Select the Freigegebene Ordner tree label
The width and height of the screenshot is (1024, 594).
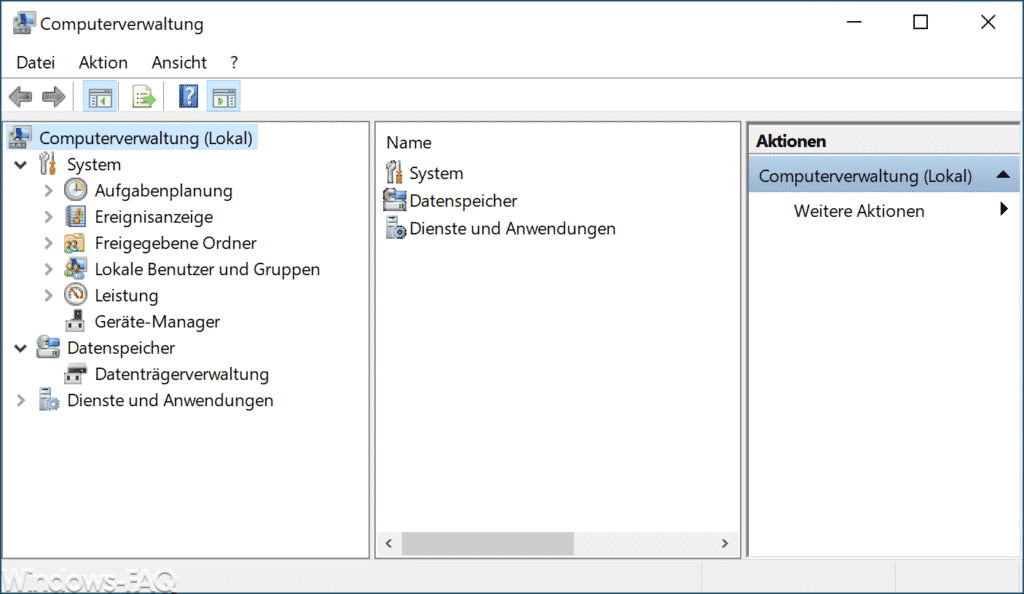pos(175,243)
